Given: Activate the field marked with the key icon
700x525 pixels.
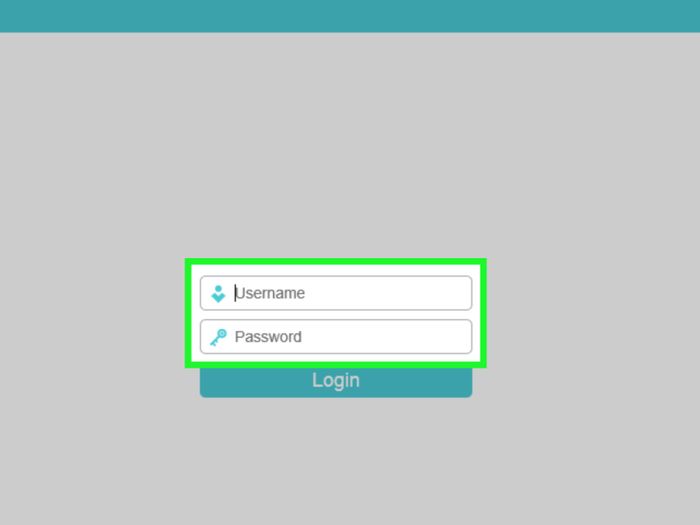Looking at the screenshot, I should [x=336, y=337].
